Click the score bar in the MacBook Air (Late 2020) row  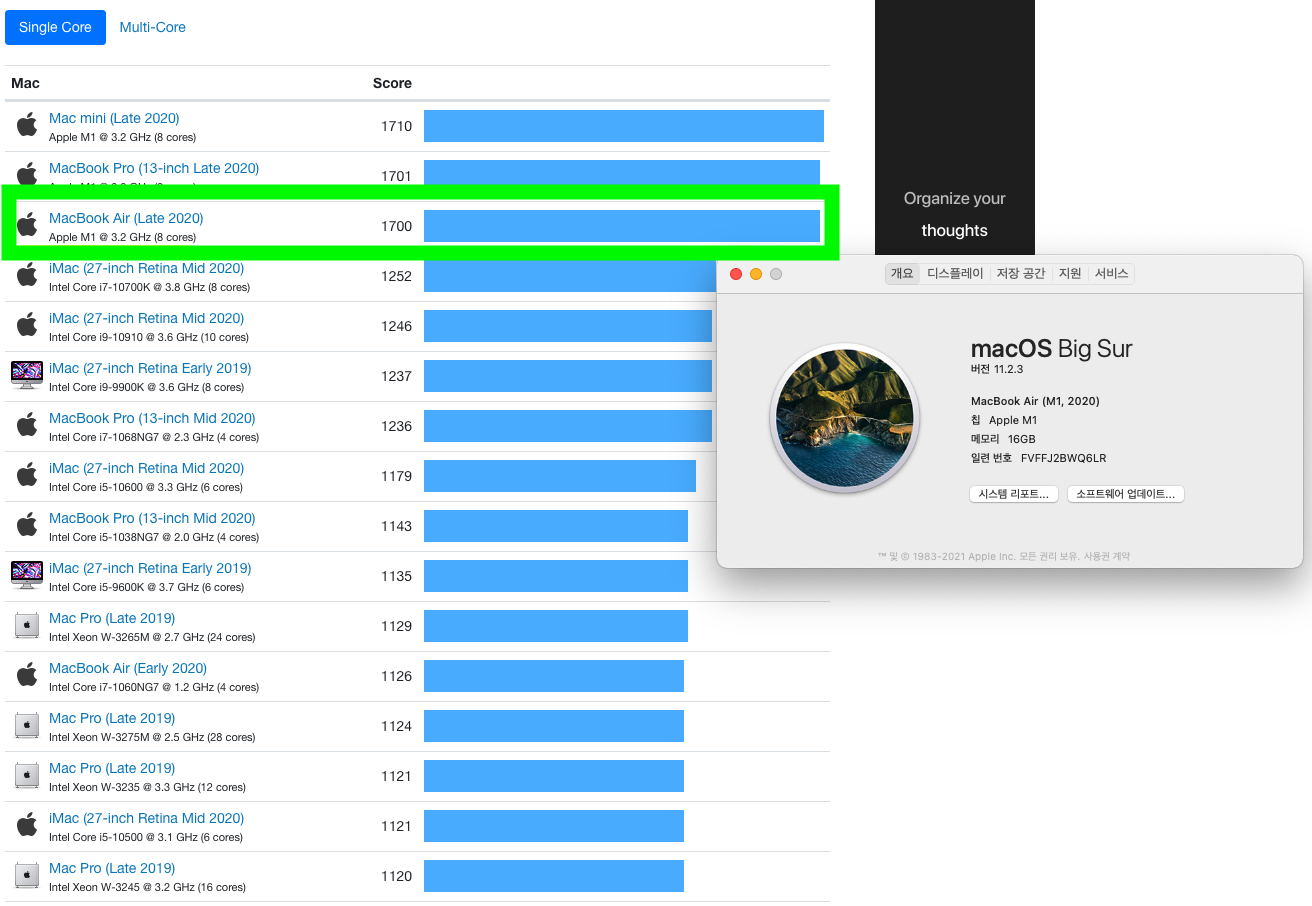[622, 226]
